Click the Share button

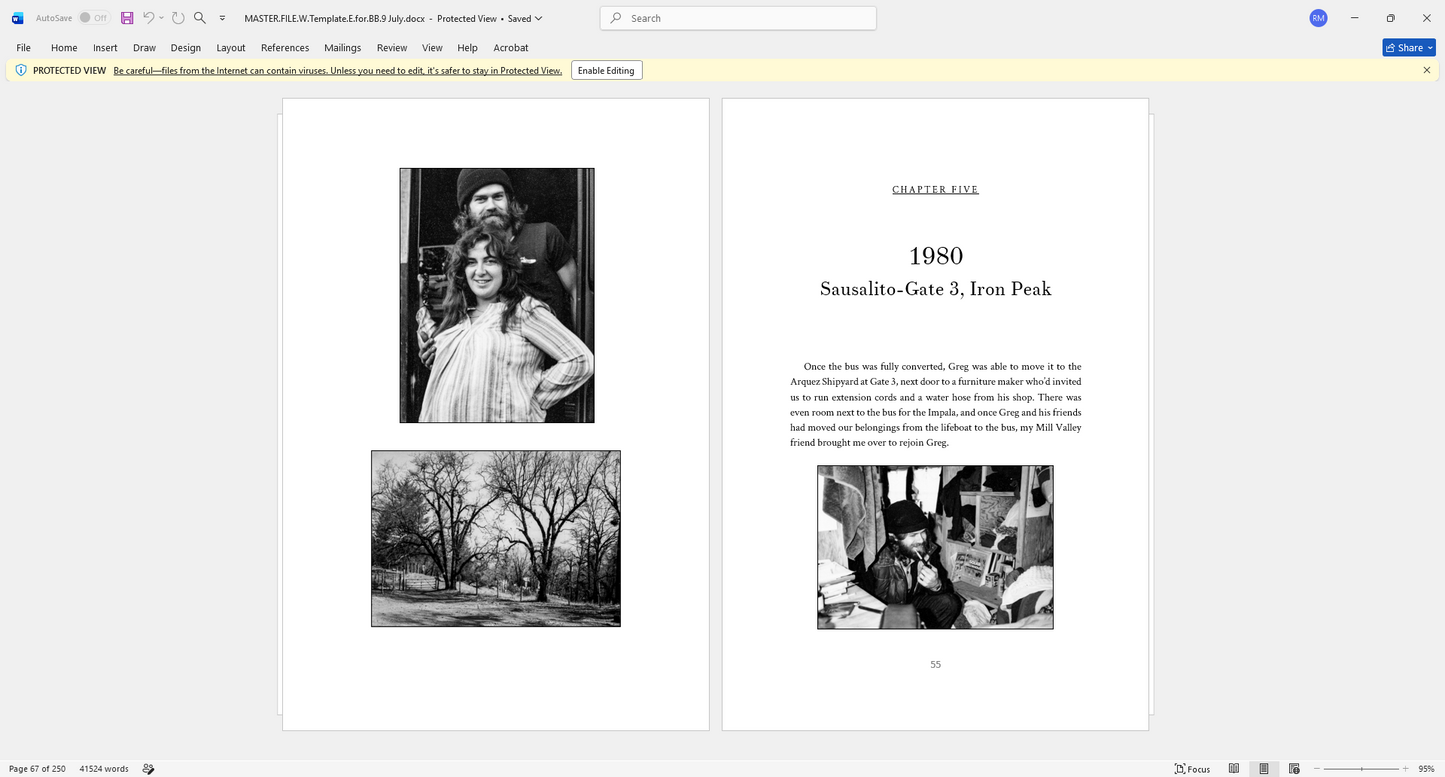click(1409, 47)
